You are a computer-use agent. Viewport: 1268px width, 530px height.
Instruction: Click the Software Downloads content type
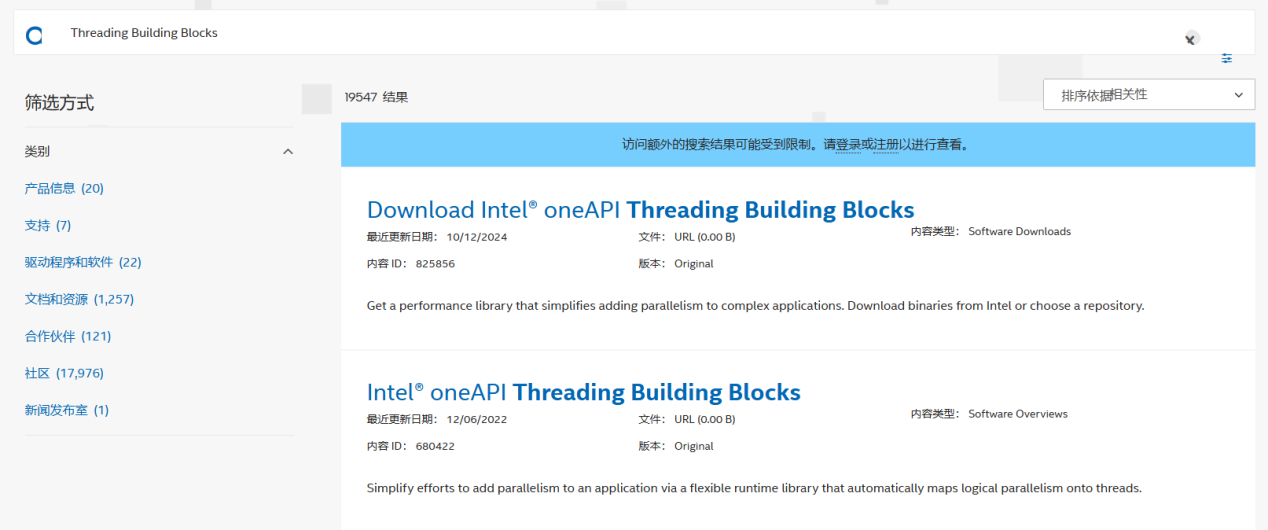tap(1019, 231)
